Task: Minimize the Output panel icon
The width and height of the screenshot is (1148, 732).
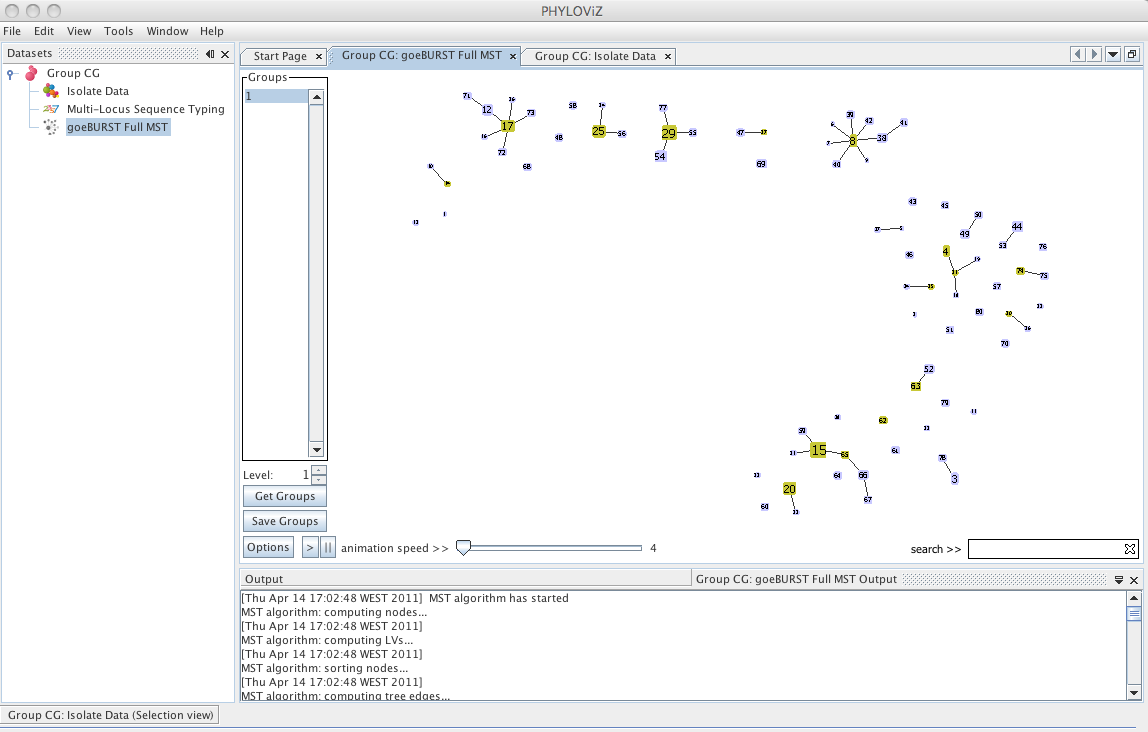Action: click(1119, 580)
